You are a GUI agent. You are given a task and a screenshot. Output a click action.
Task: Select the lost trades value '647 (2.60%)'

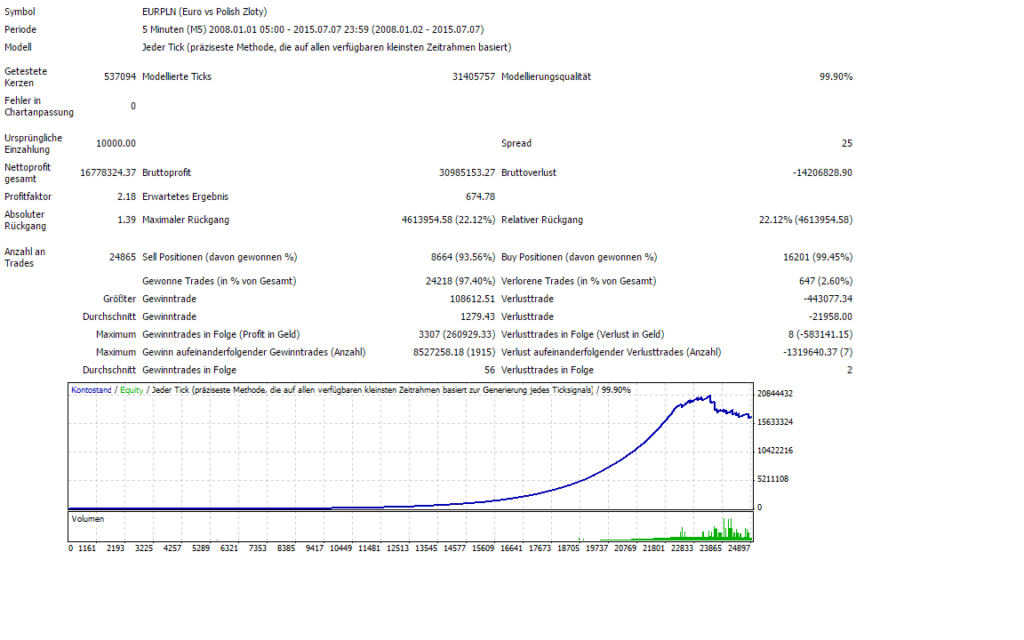(x=825, y=281)
